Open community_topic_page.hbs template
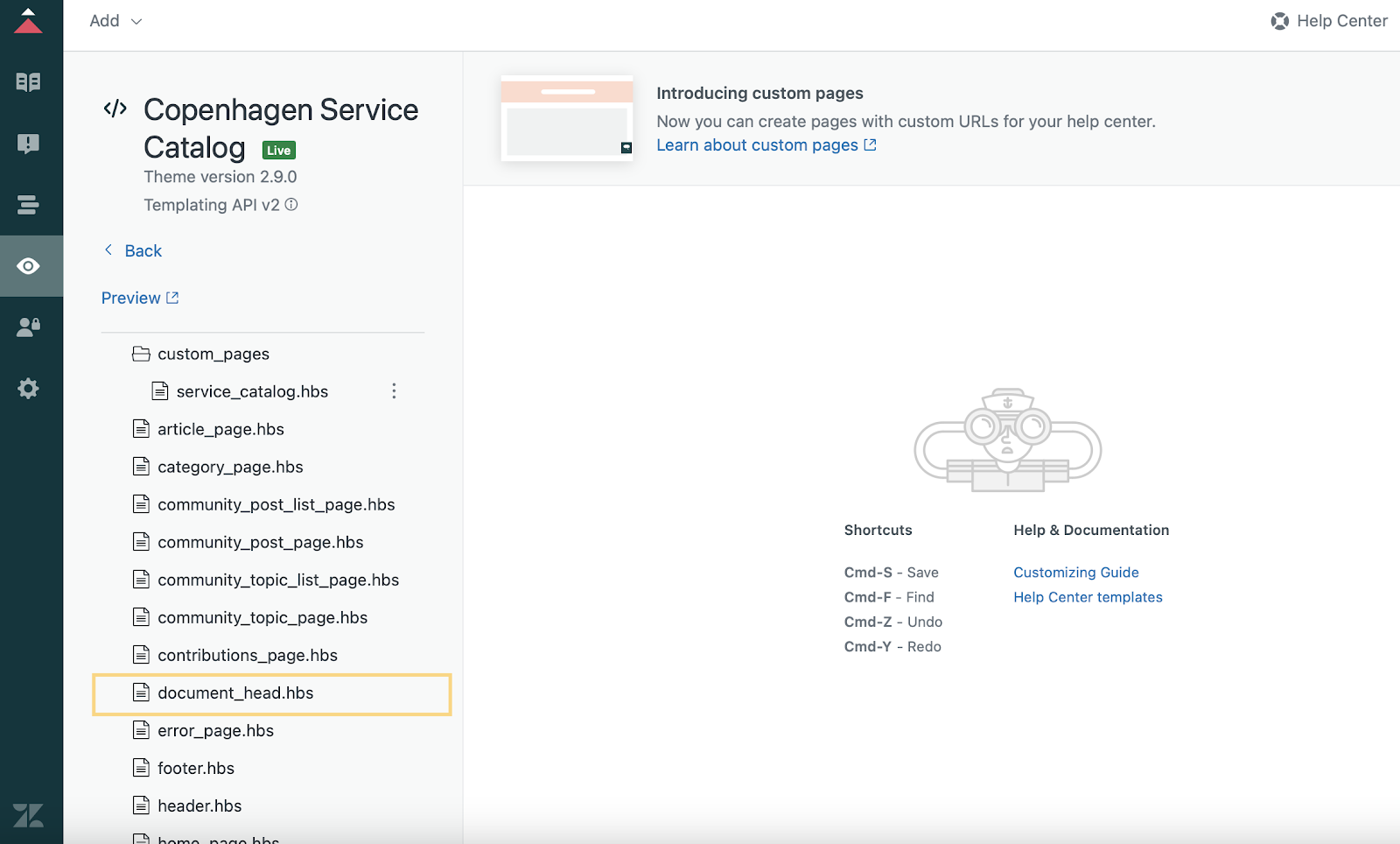The height and width of the screenshot is (844, 1400). click(x=262, y=617)
